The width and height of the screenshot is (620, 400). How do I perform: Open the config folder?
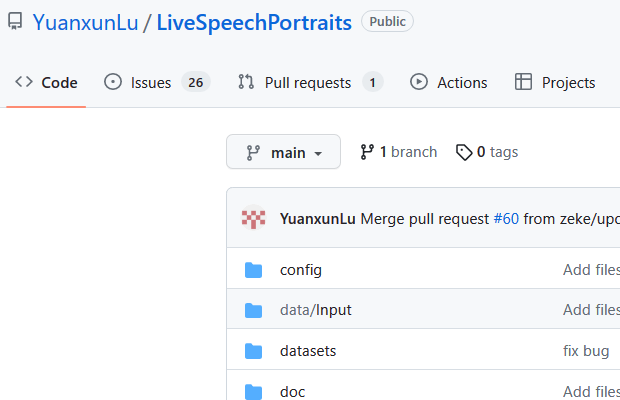pyautogui.click(x=301, y=270)
